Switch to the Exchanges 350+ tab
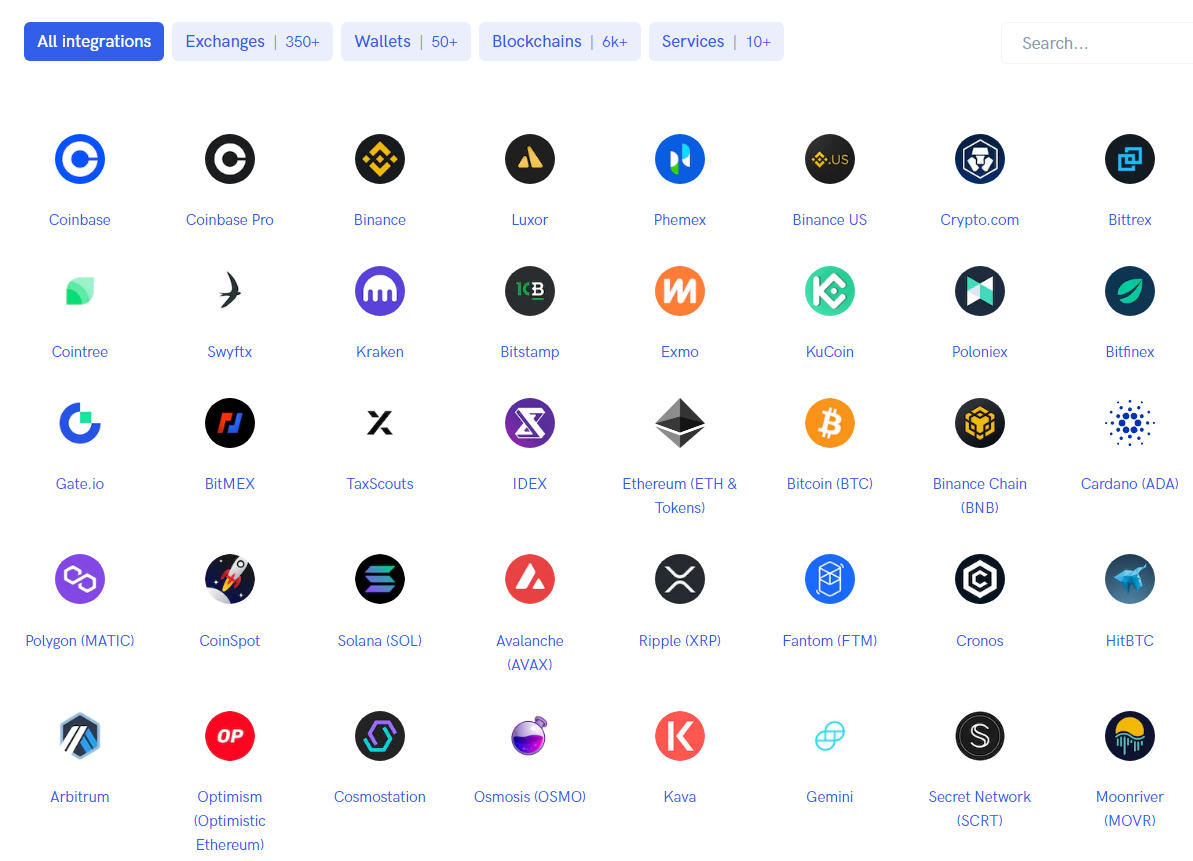This screenshot has height=861, width=1193. (252, 42)
